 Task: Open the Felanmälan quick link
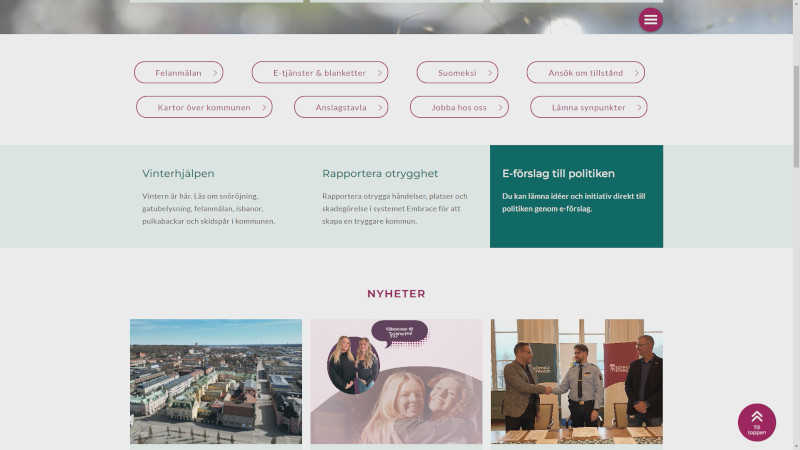(x=179, y=72)
